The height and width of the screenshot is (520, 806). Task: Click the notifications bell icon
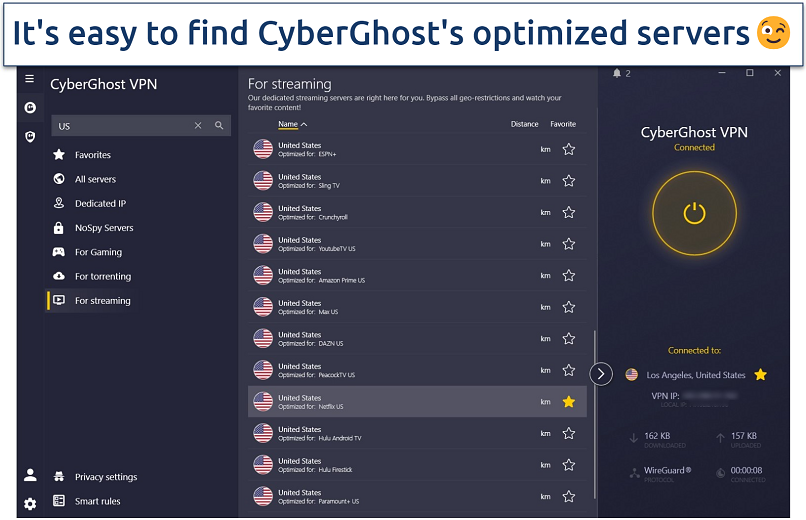click(617, 73)
